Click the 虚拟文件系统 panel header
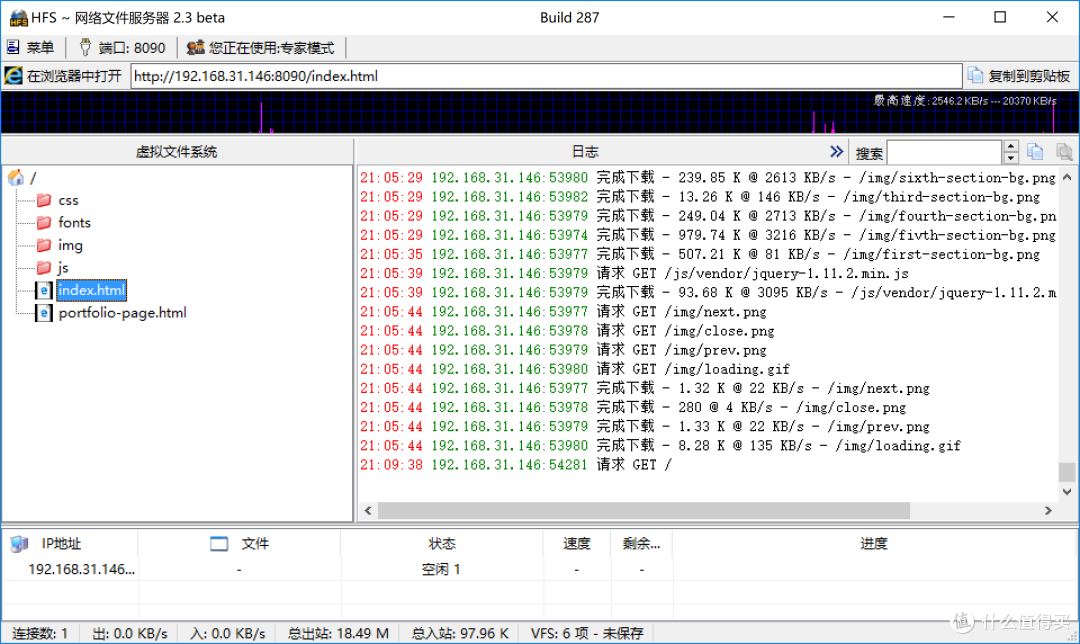This screenshot has height=644, width=1080. [x=177, y=152]
